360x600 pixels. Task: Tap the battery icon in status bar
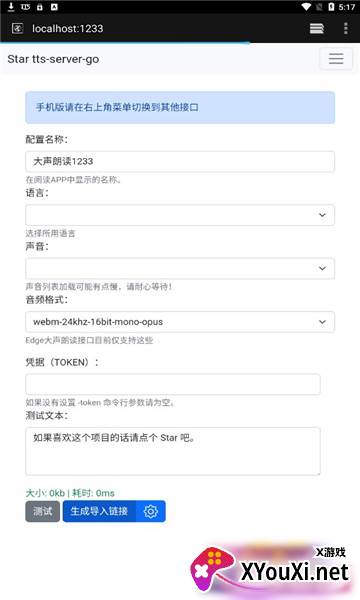(331, 7)
